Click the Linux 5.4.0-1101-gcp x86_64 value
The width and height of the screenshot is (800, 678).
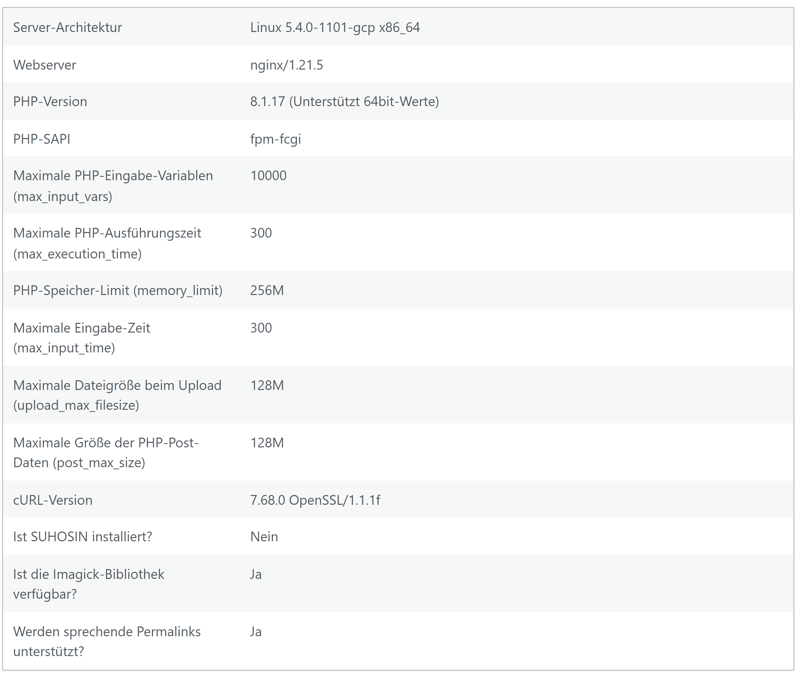(x=335, y=28)
